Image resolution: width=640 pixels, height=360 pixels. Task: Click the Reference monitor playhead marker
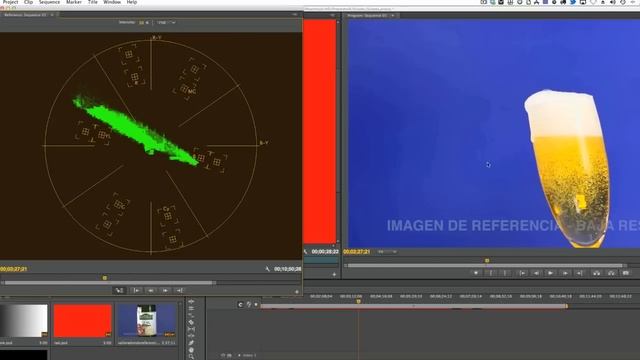click(x=104, y=278)
